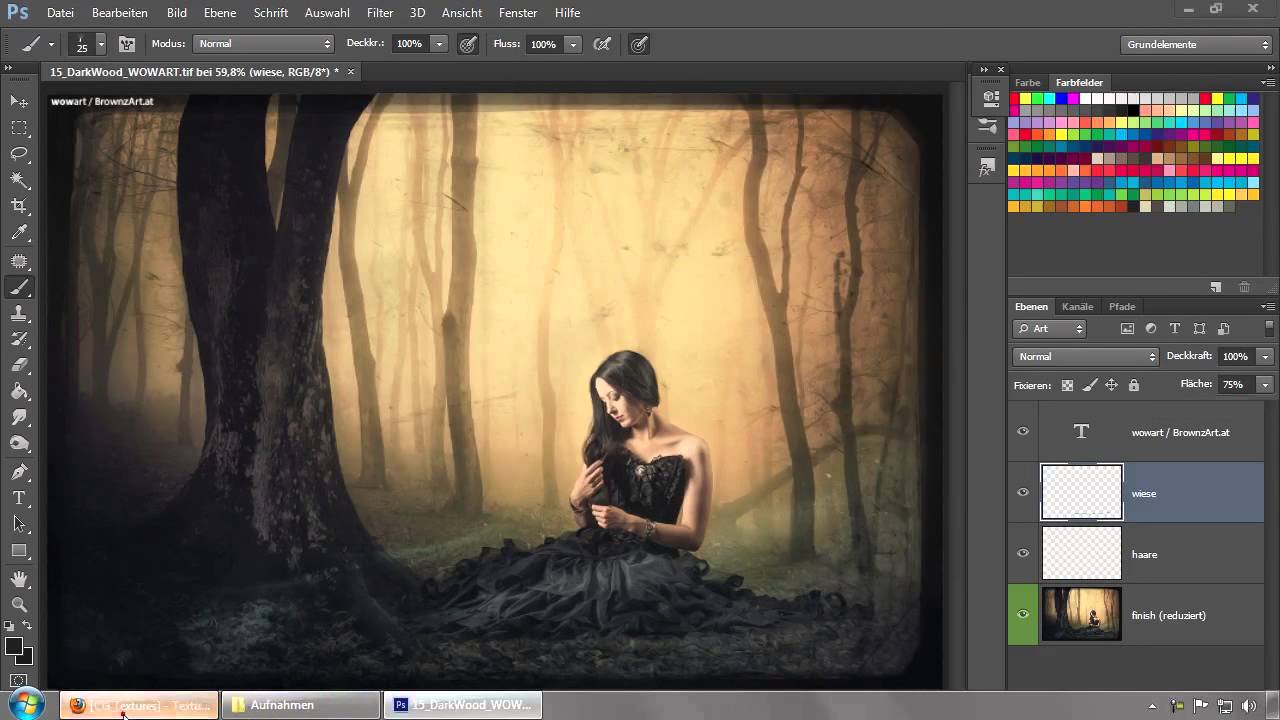
Task: Select the Rectangular Marquee tool
Action: pos(19,128)
